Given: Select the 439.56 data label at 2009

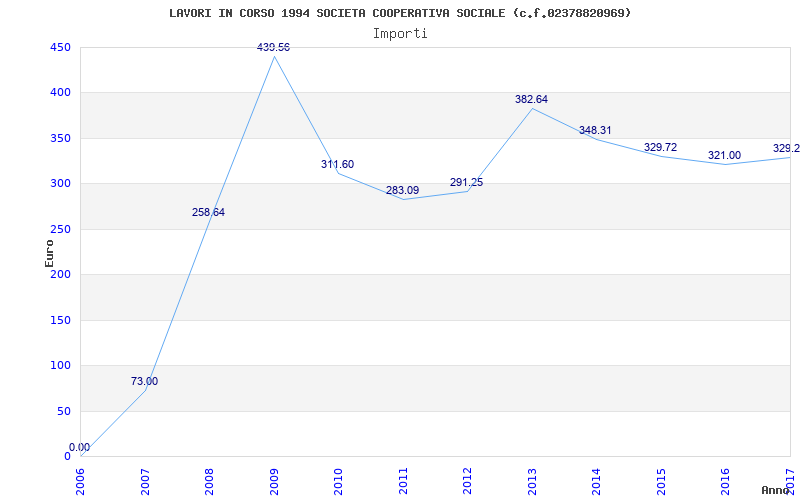Looking at the screenshot, I should click(x=273, y=47).
